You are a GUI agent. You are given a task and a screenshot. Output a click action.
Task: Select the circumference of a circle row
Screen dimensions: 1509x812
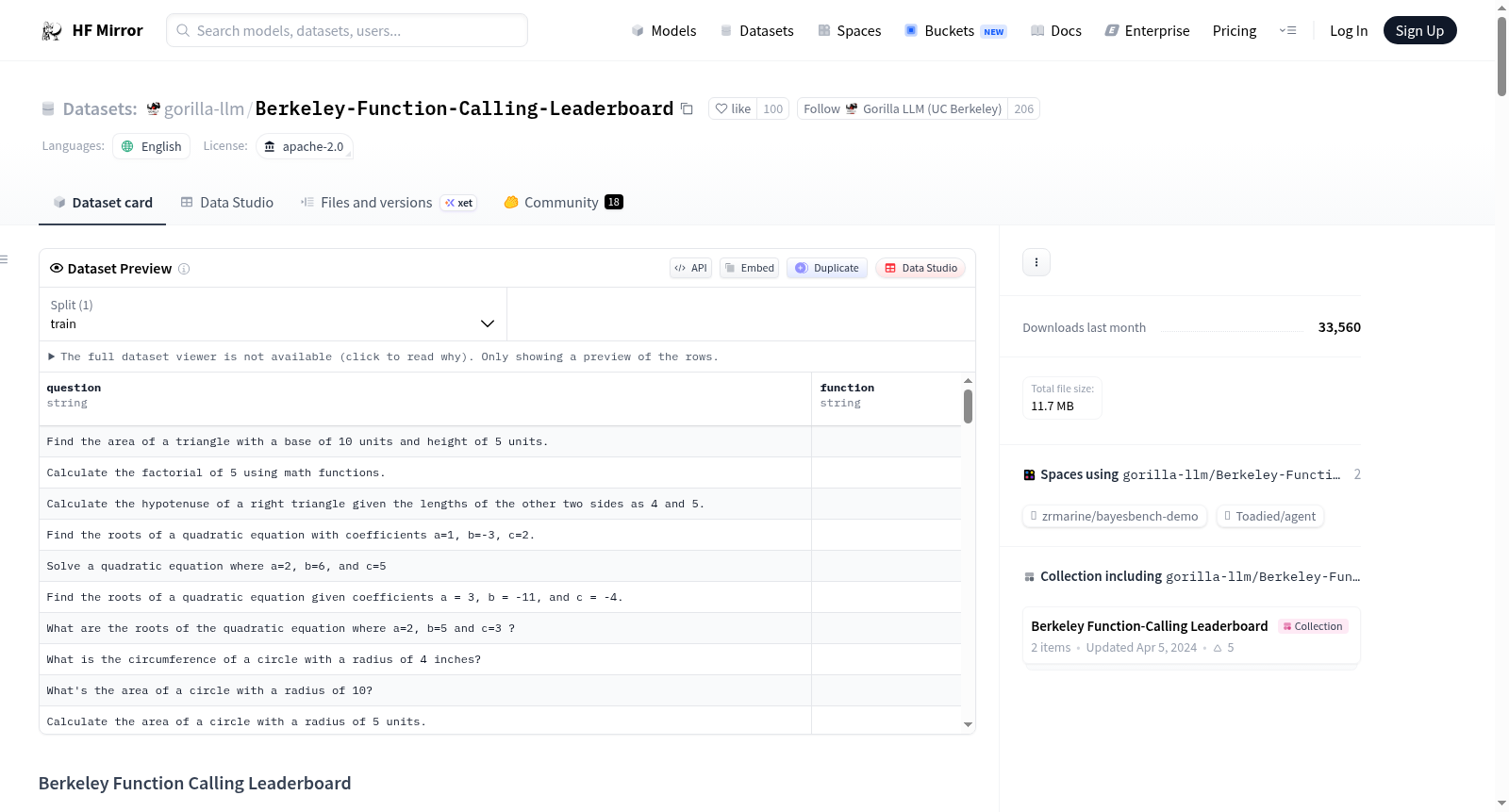point(500,660)
